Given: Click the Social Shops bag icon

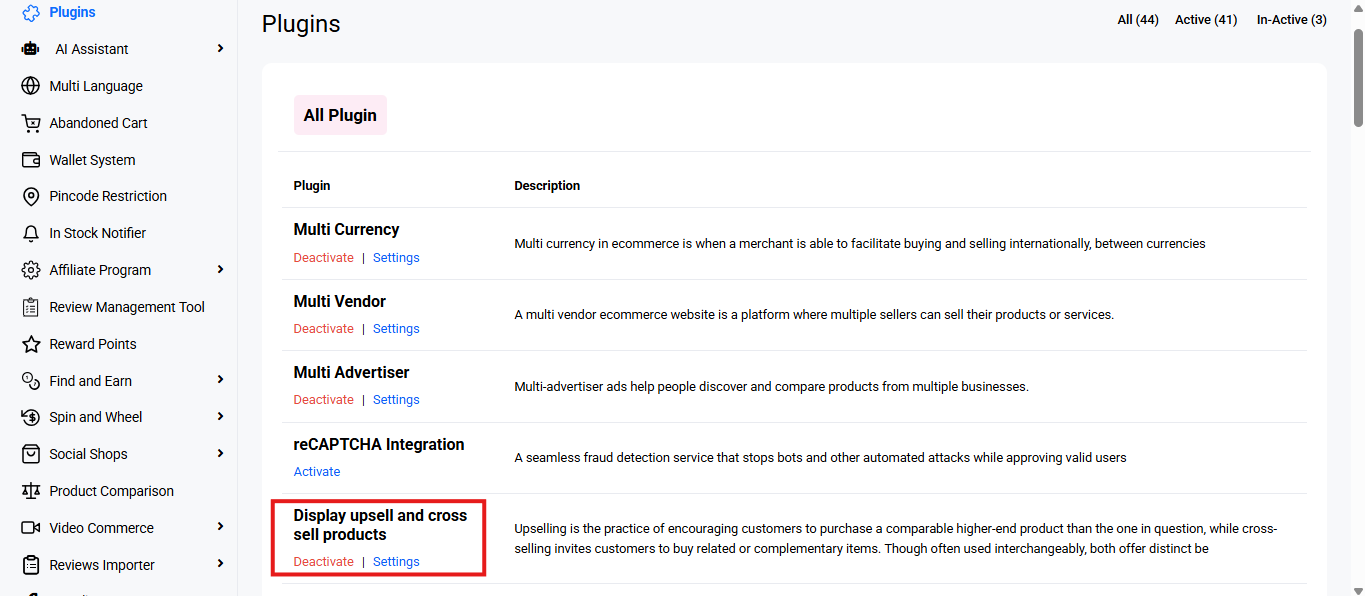Looking at the screenshot, I should (31, 454).
